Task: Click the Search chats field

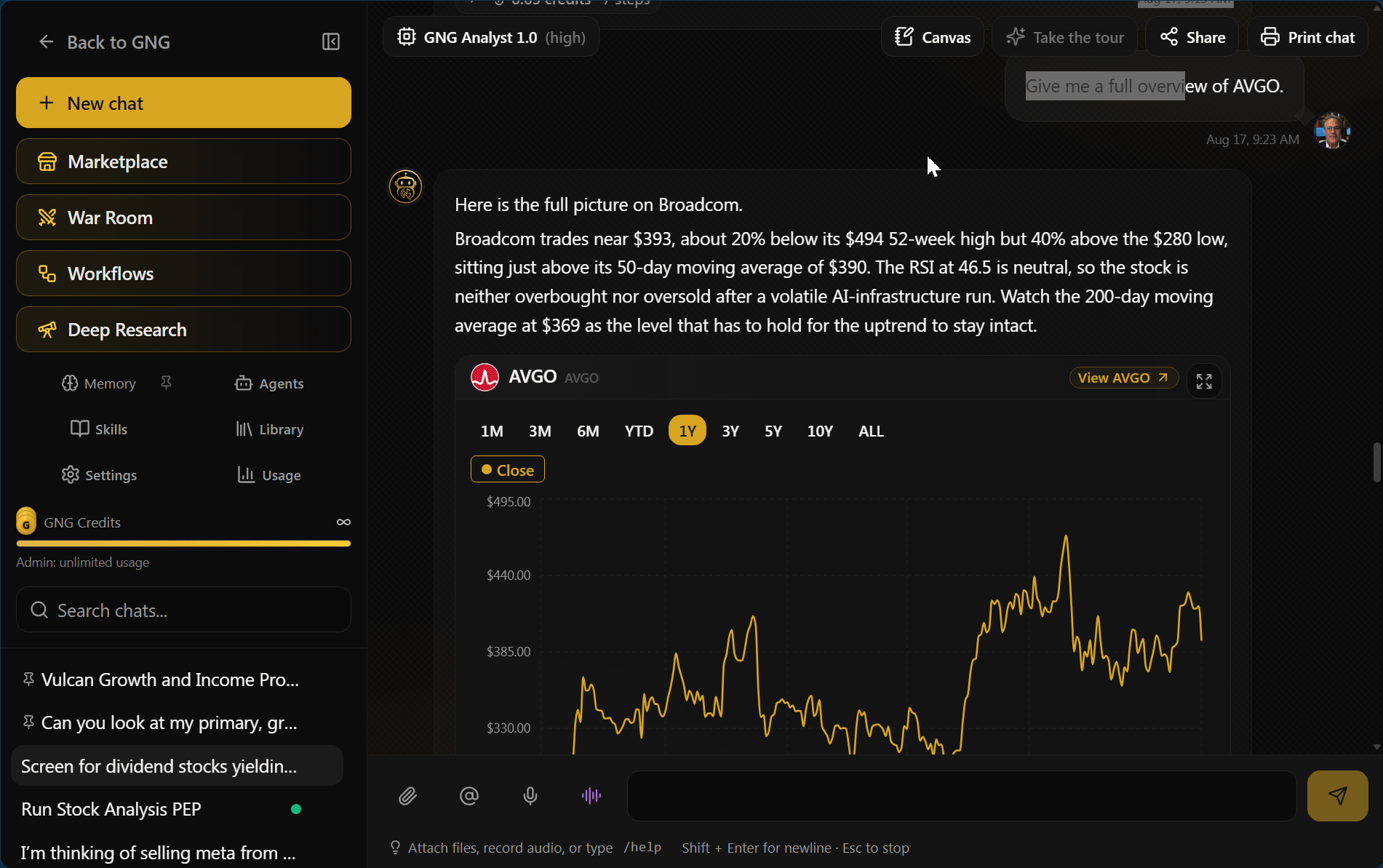Action: point(183,610)
